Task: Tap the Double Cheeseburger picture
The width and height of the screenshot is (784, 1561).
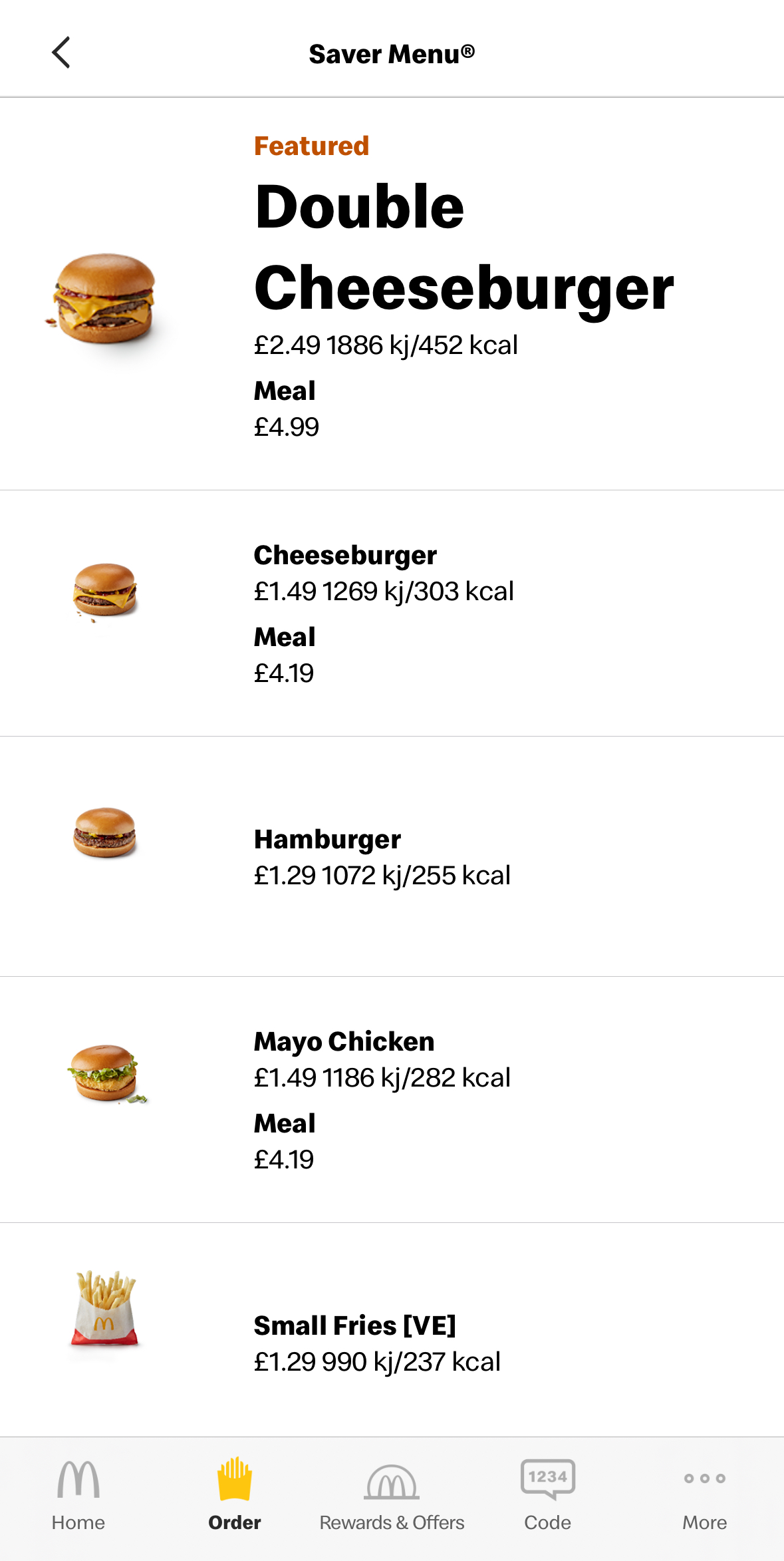Action: point(104,298)
